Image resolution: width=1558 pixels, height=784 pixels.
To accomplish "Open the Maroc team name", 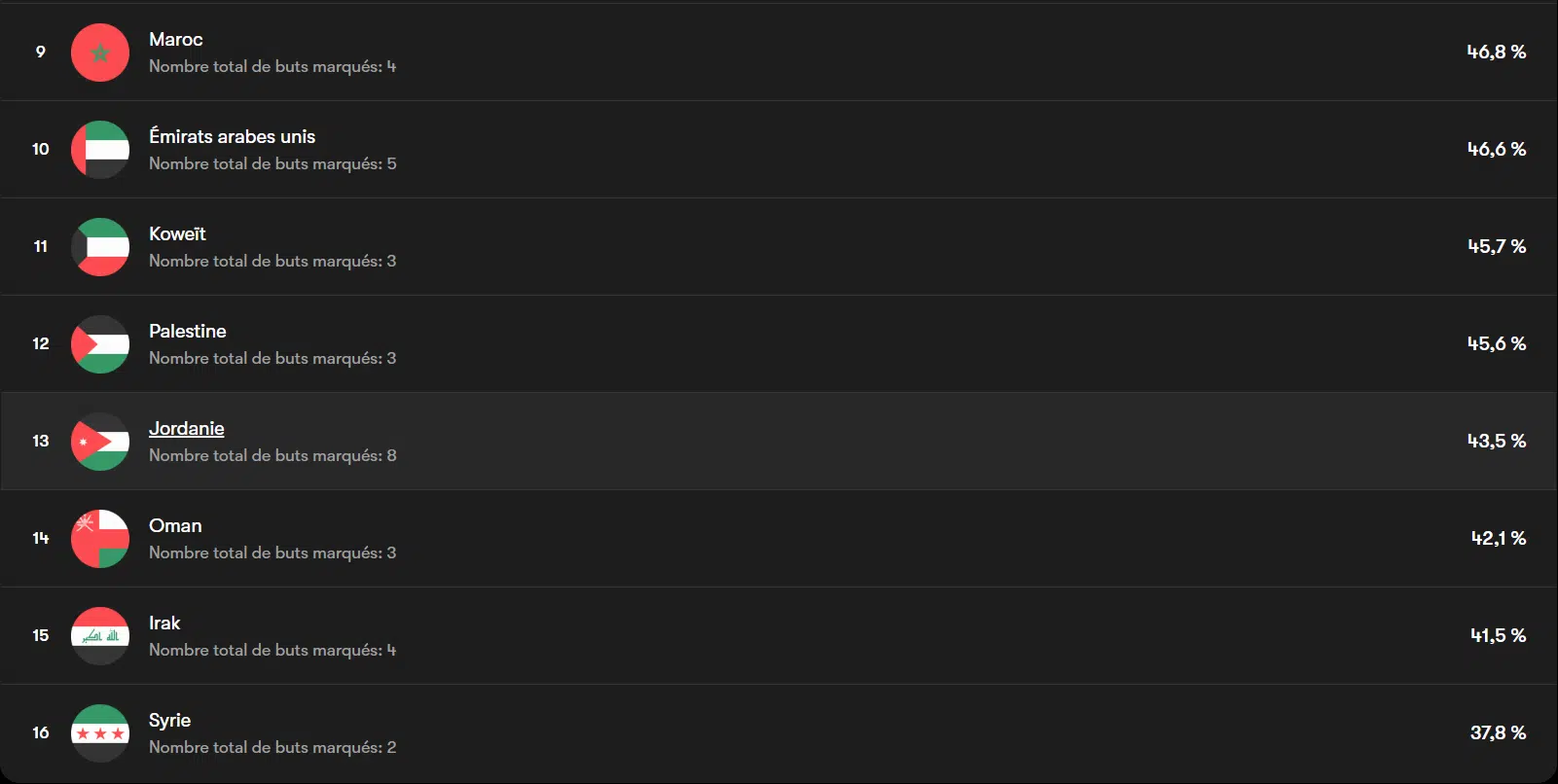I will coord(175,40).
